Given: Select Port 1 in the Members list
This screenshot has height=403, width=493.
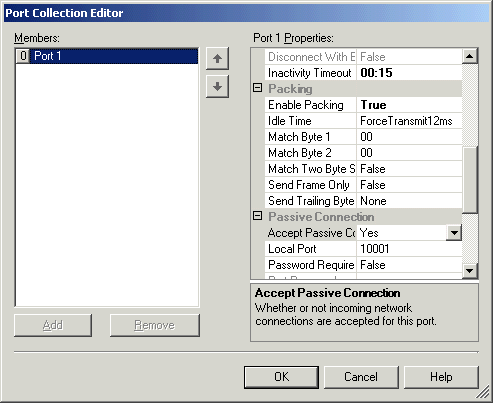Looking at the screenshot, I should (107, 56).
